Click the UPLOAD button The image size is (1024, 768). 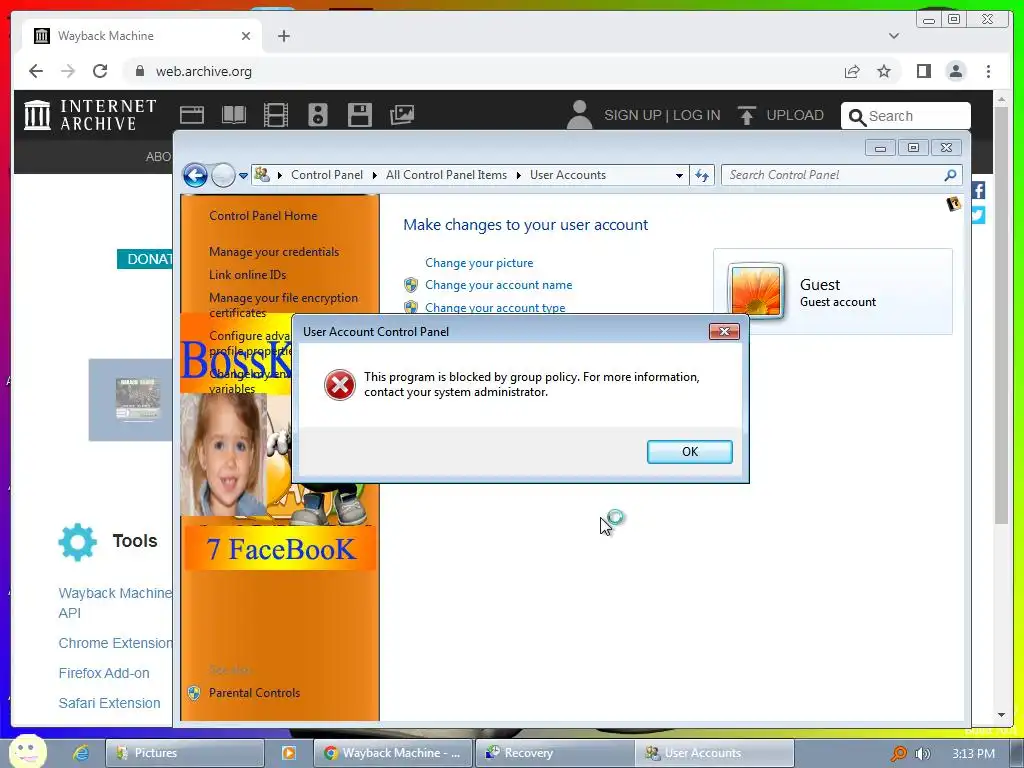[x=780, y=116]
